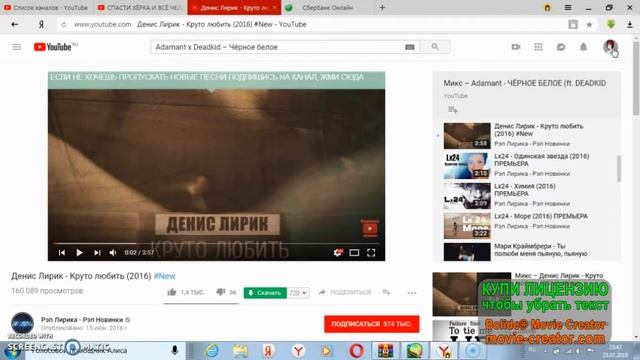
Task: Open the #New hashtag link
Action: click(164, 276)
